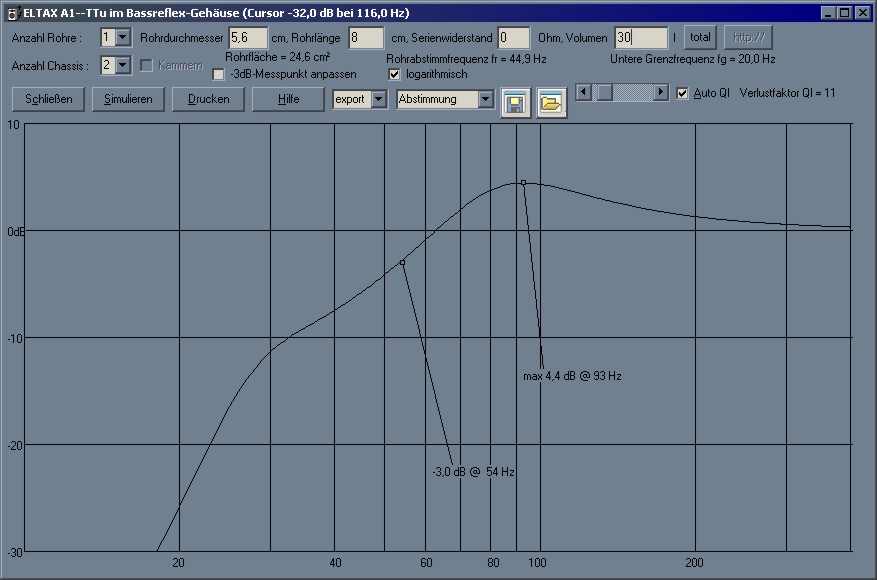
Task: Click the Ql slider left arrow
Action: click(x=583, y=92)
